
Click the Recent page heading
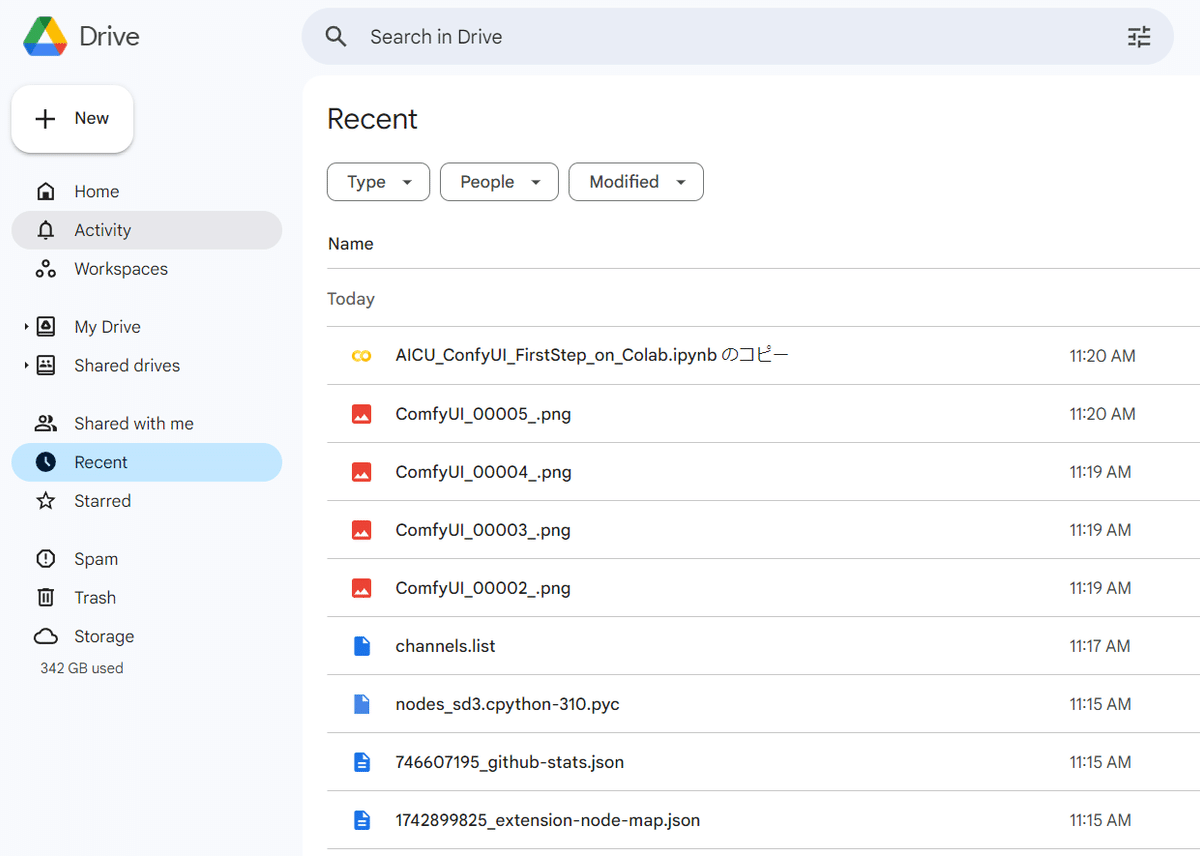(x=372, y=119)
